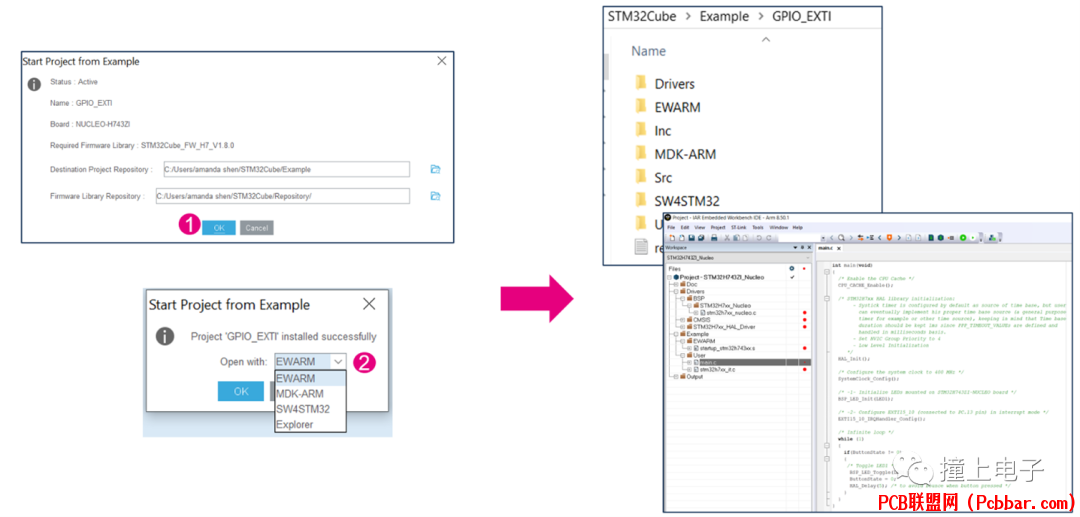
Task: Sort by Name column header in Explorer
Action: point(649,51)
